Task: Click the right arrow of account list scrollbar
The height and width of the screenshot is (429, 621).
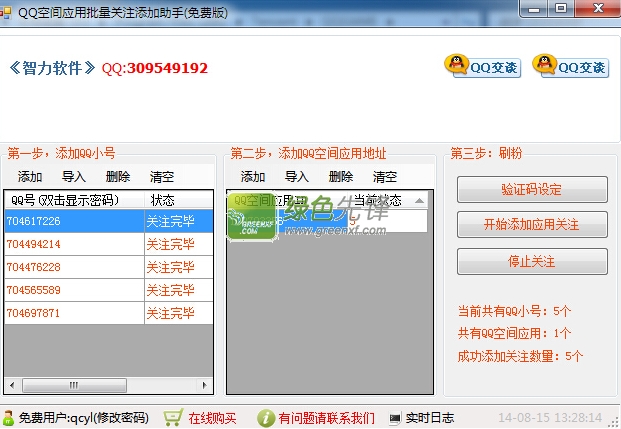Action: pos(204,385)
